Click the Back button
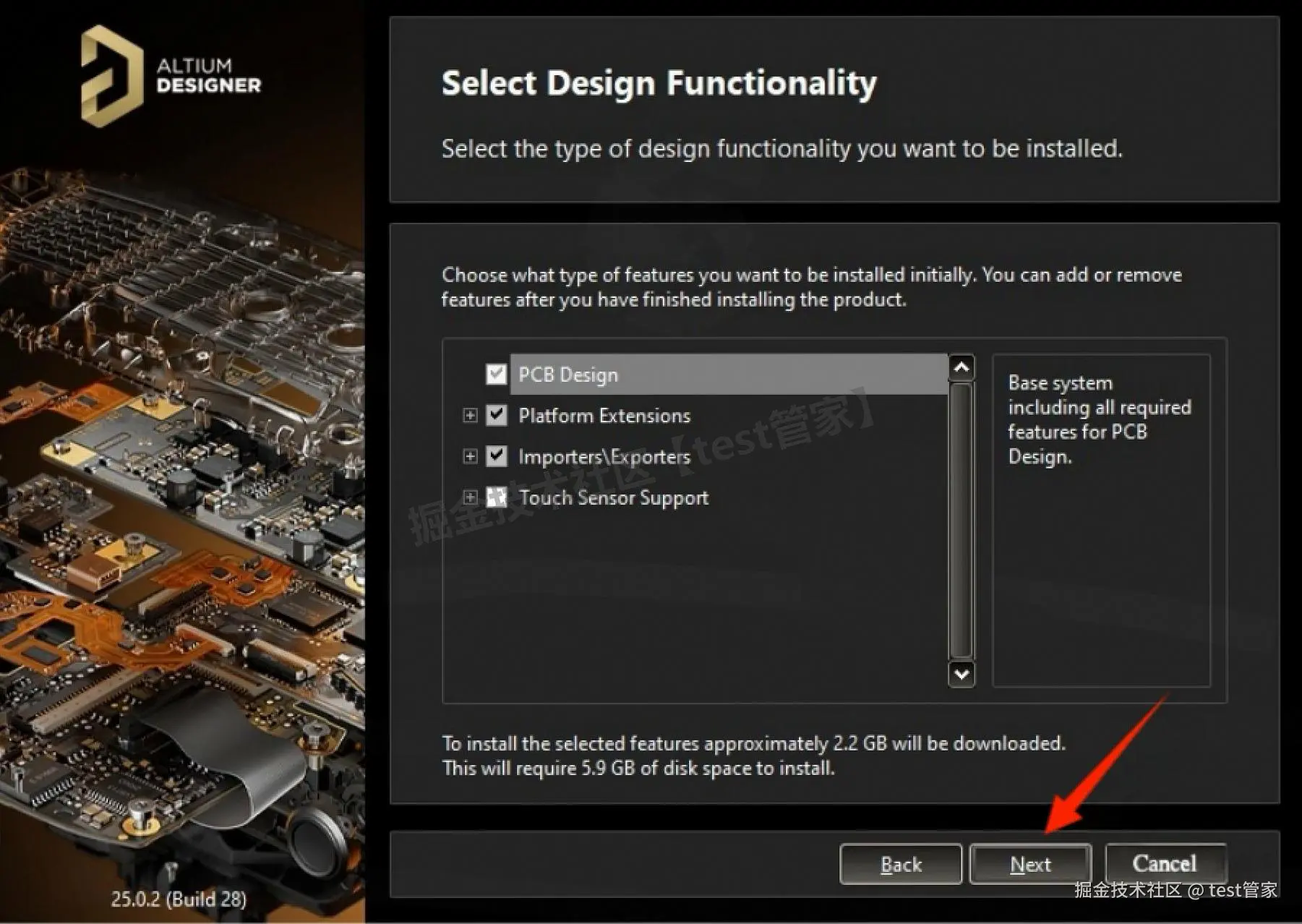Screen dimensions: 1302x924 click(x=900, y=863)
